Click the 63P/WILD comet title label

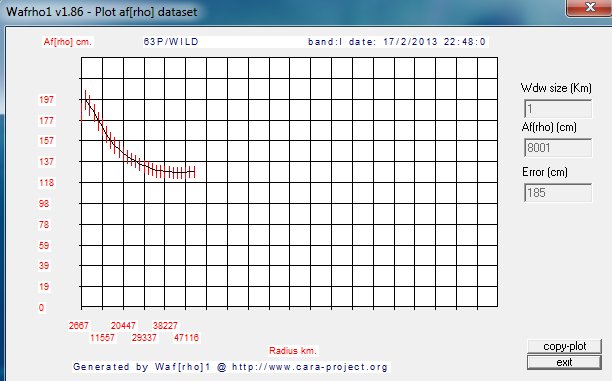tap(171, 42)
